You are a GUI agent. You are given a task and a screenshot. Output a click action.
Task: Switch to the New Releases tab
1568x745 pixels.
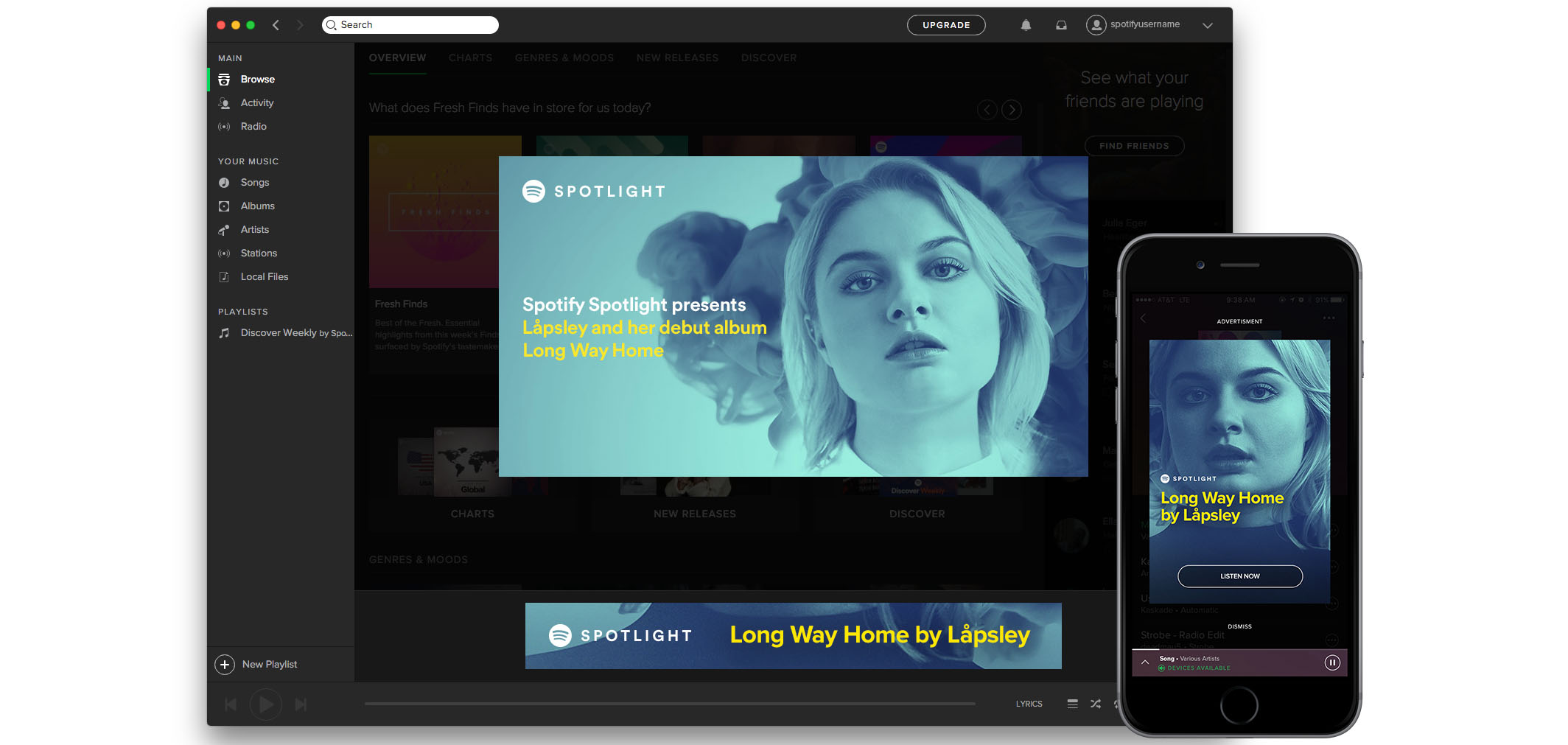click(x=677, y=58)
